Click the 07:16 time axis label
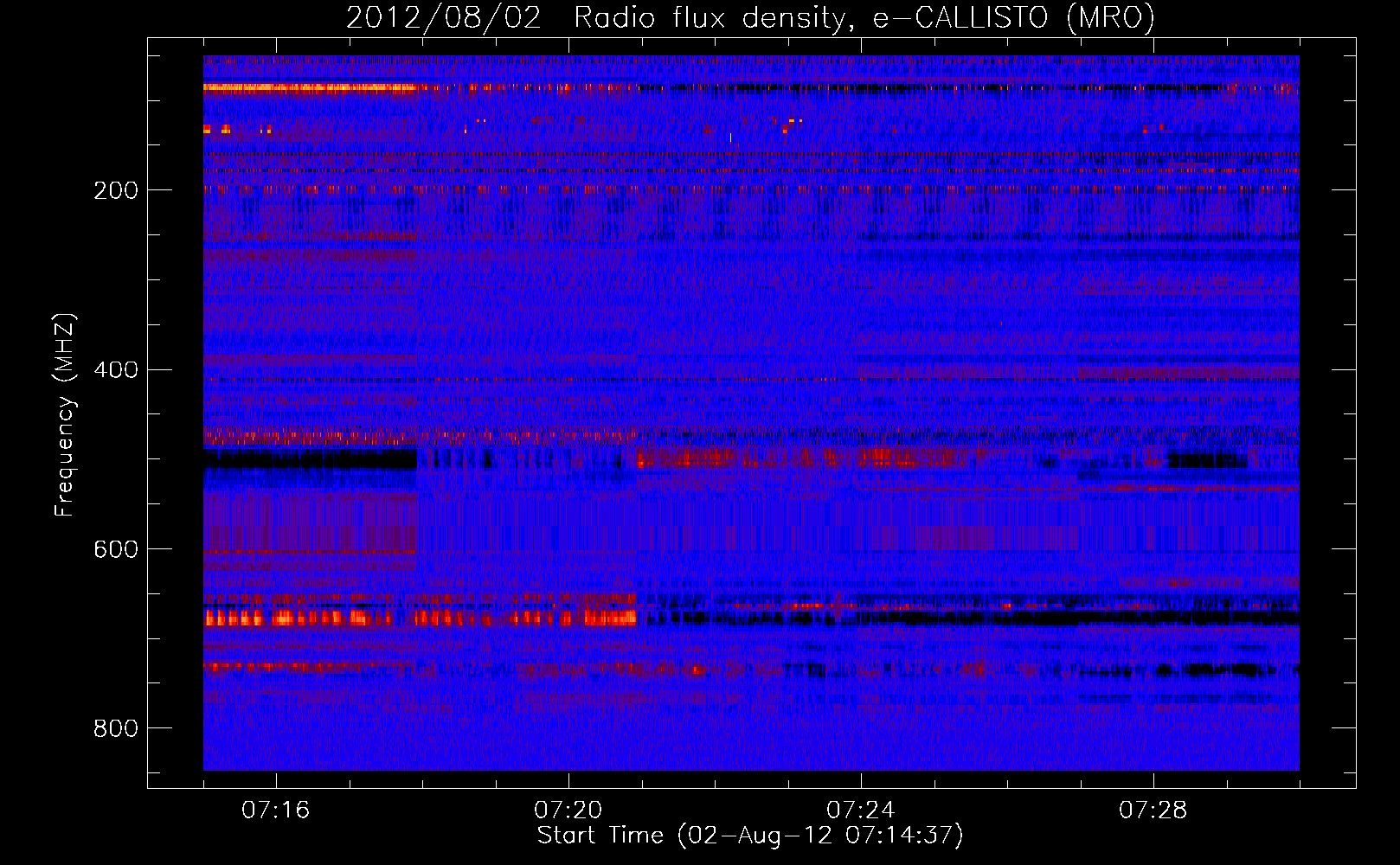 click(x=275, y=811)
